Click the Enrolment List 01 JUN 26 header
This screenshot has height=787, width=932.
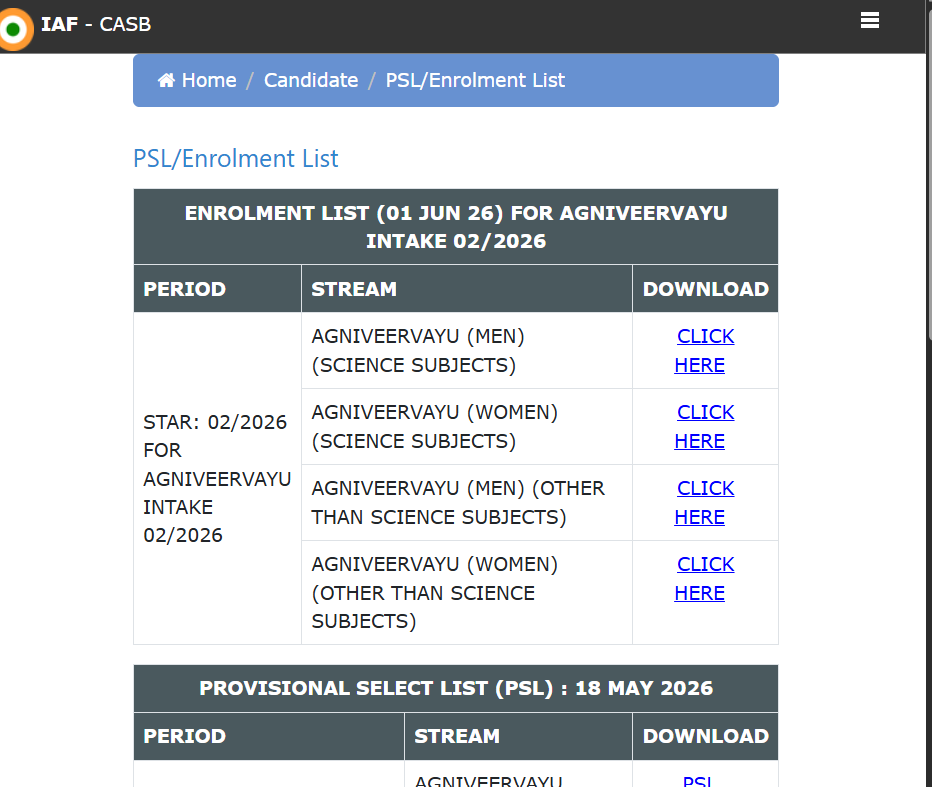(456, 227)
